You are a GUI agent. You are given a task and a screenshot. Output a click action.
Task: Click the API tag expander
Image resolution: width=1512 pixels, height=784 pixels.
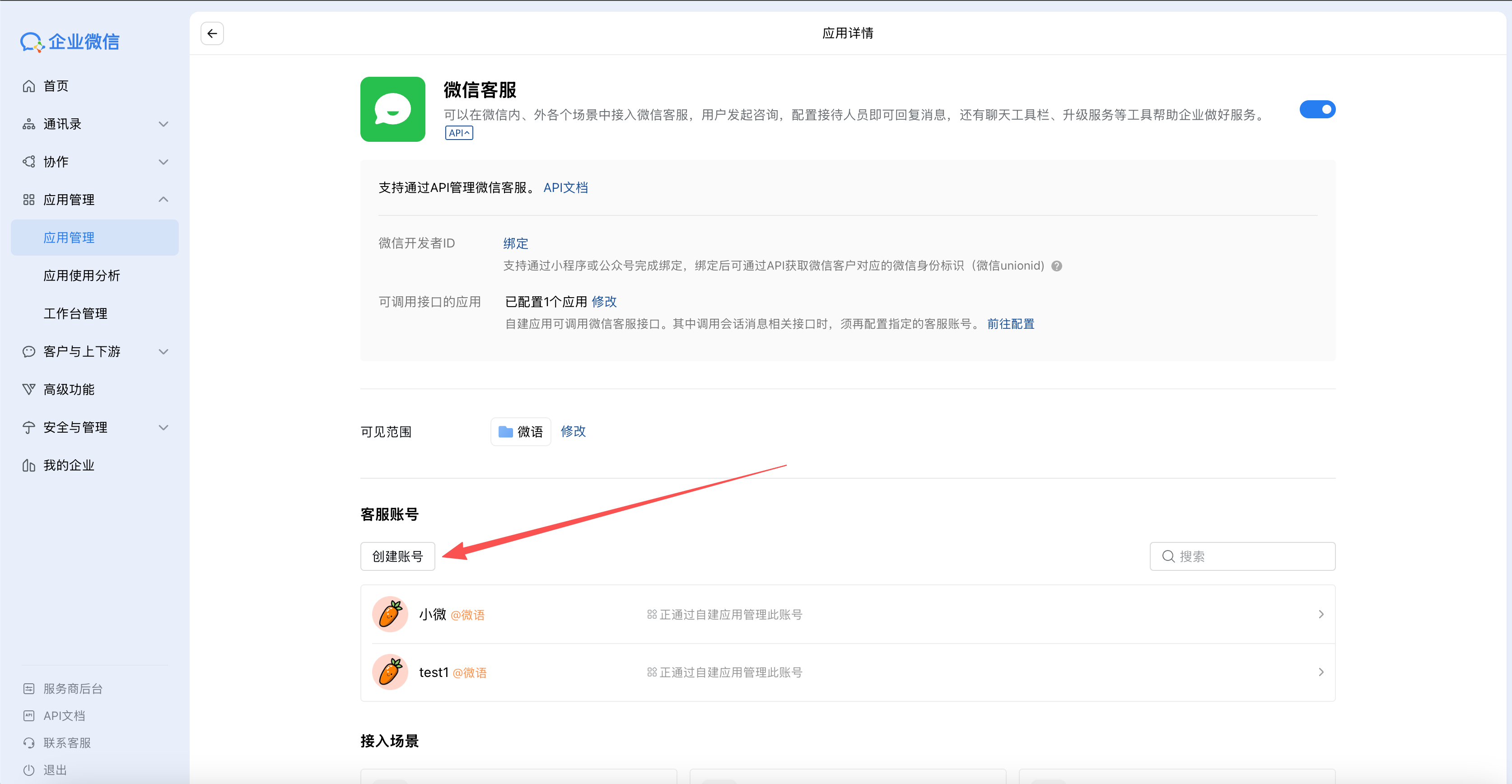459,133
